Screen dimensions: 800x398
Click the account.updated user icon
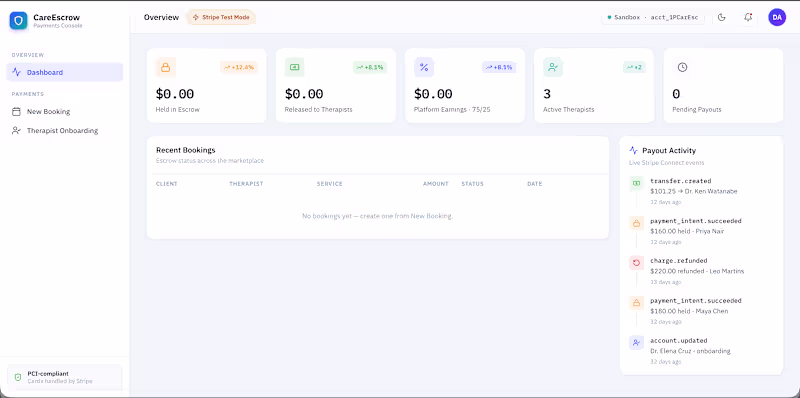point(636,343)
